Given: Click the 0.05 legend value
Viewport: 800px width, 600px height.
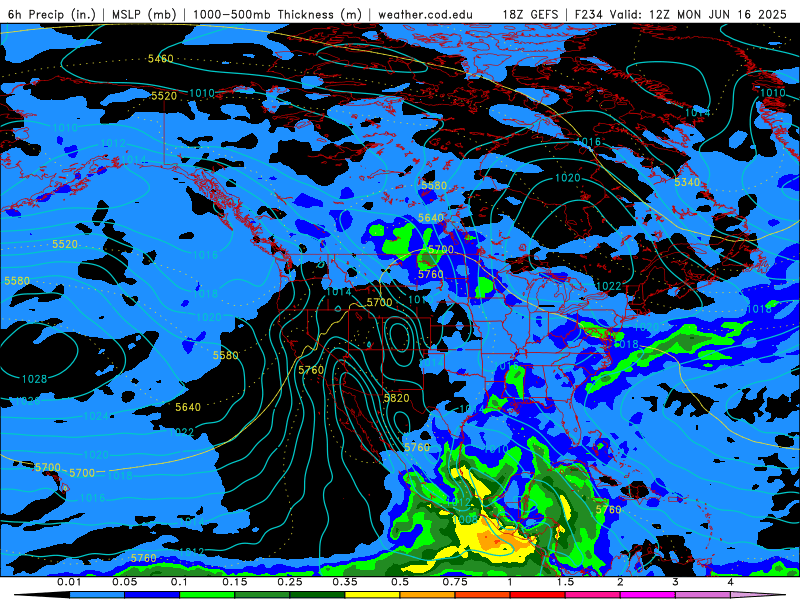Looking at the screenshot, I should click(x=124, y=582).
